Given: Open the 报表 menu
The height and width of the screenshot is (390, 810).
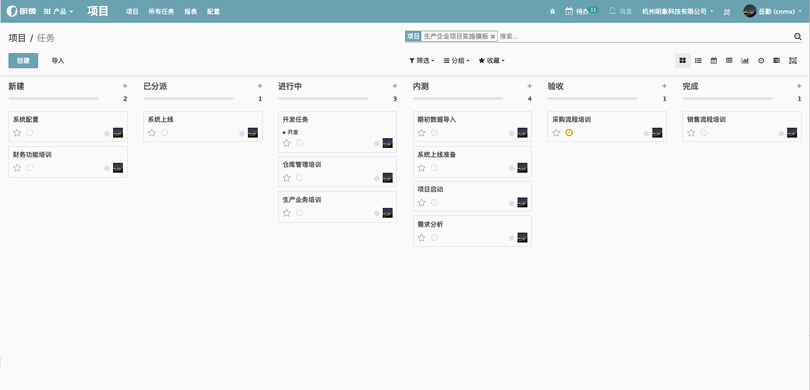Looking at the screenshot, I should point(191,11).
